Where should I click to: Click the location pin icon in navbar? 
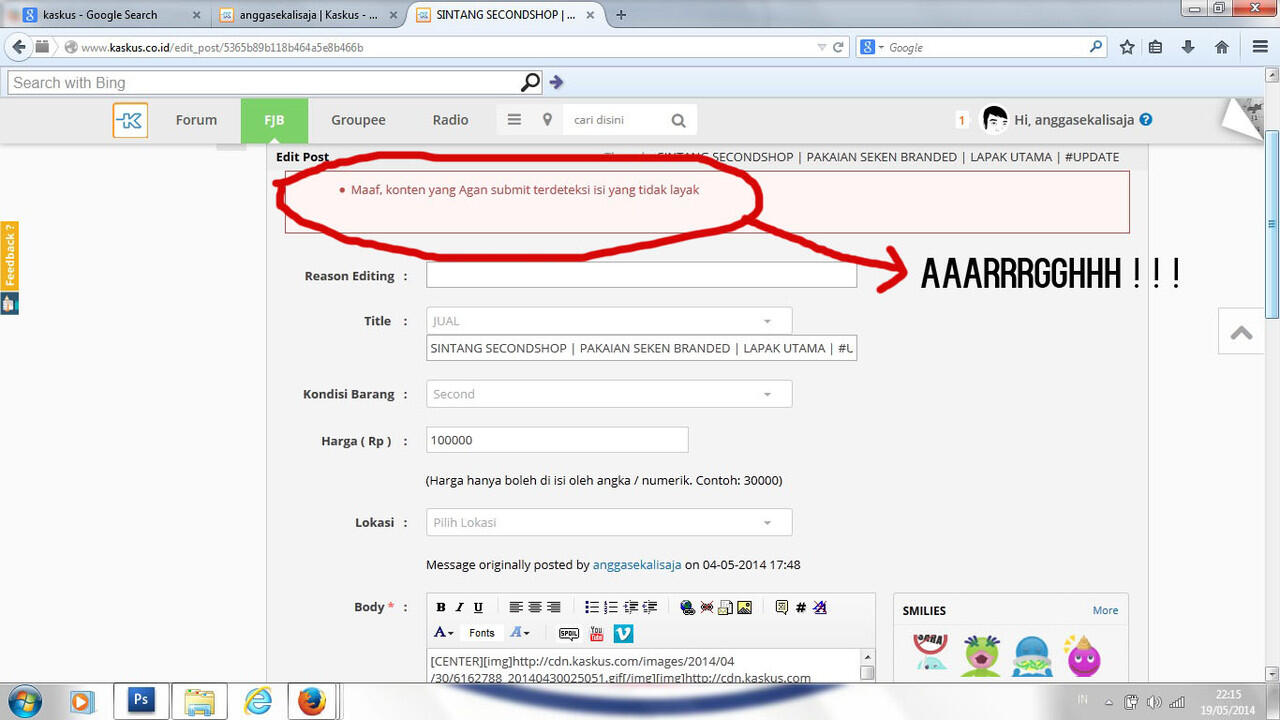[547, 120]
